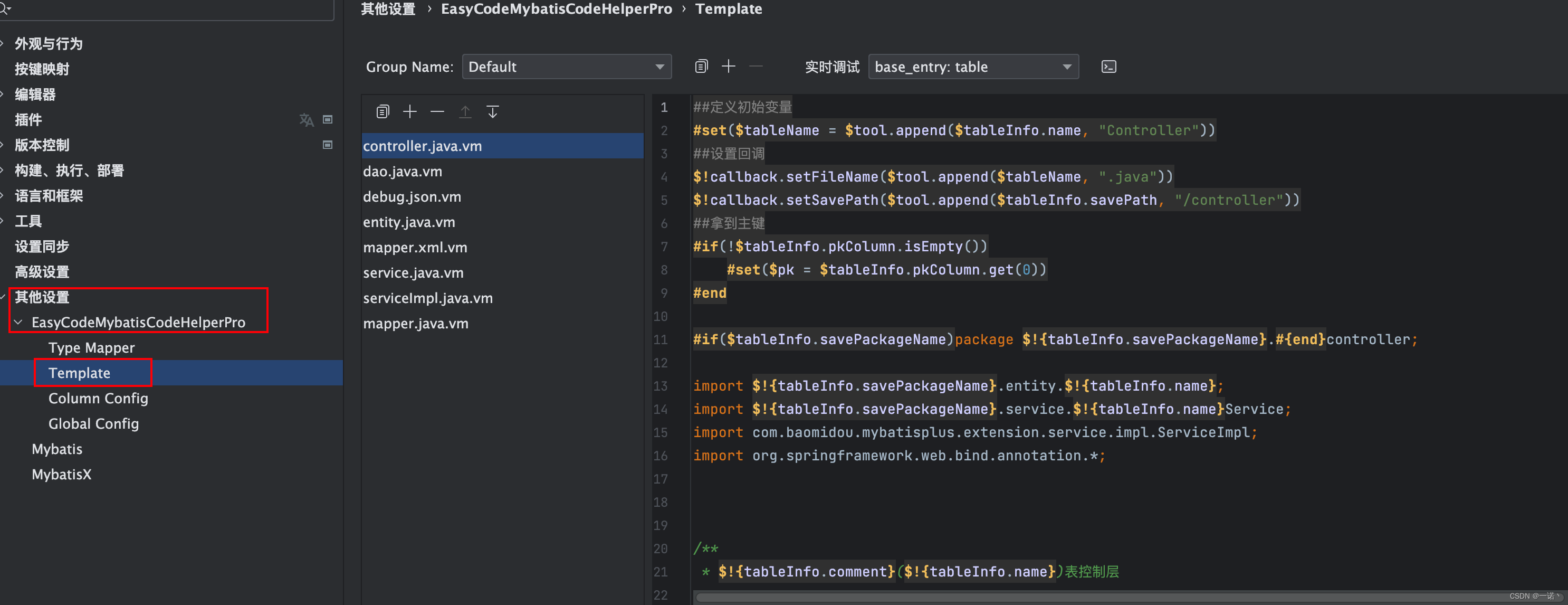
Task: Click the 其他设置 breadcrumb
Action: coord(388,8)
